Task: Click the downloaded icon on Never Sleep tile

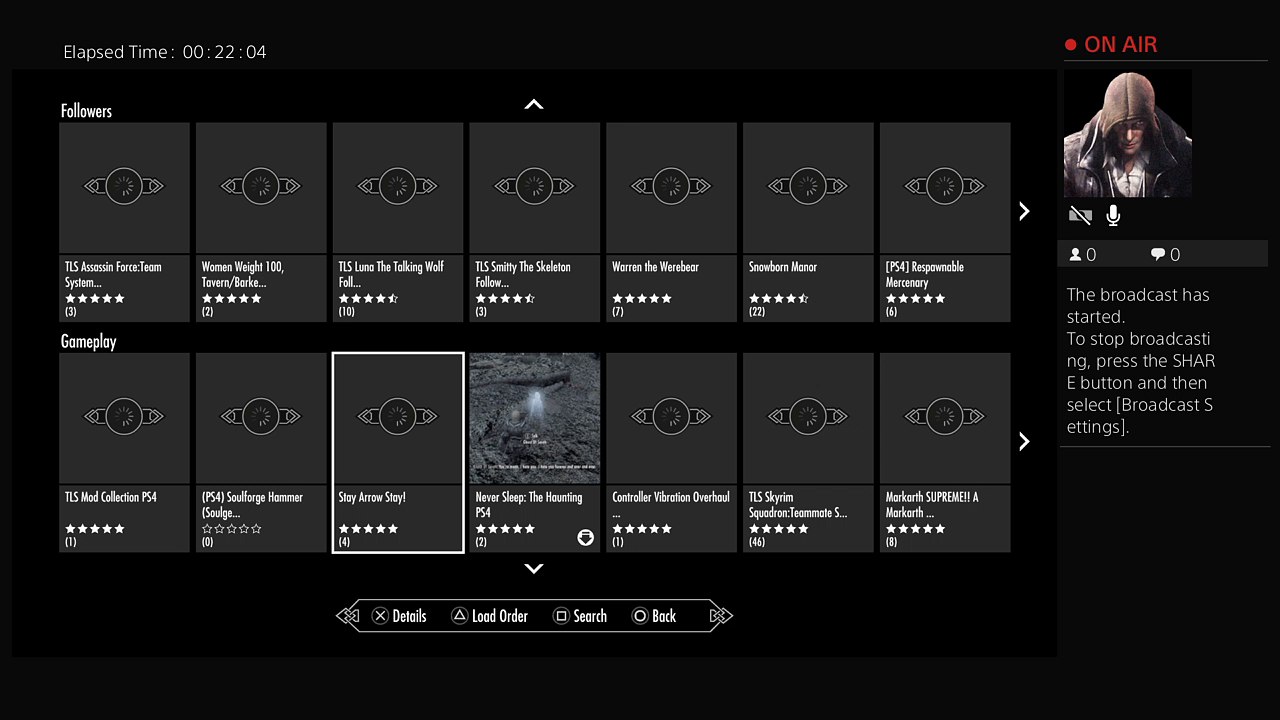Action: [x=586, y=538]
